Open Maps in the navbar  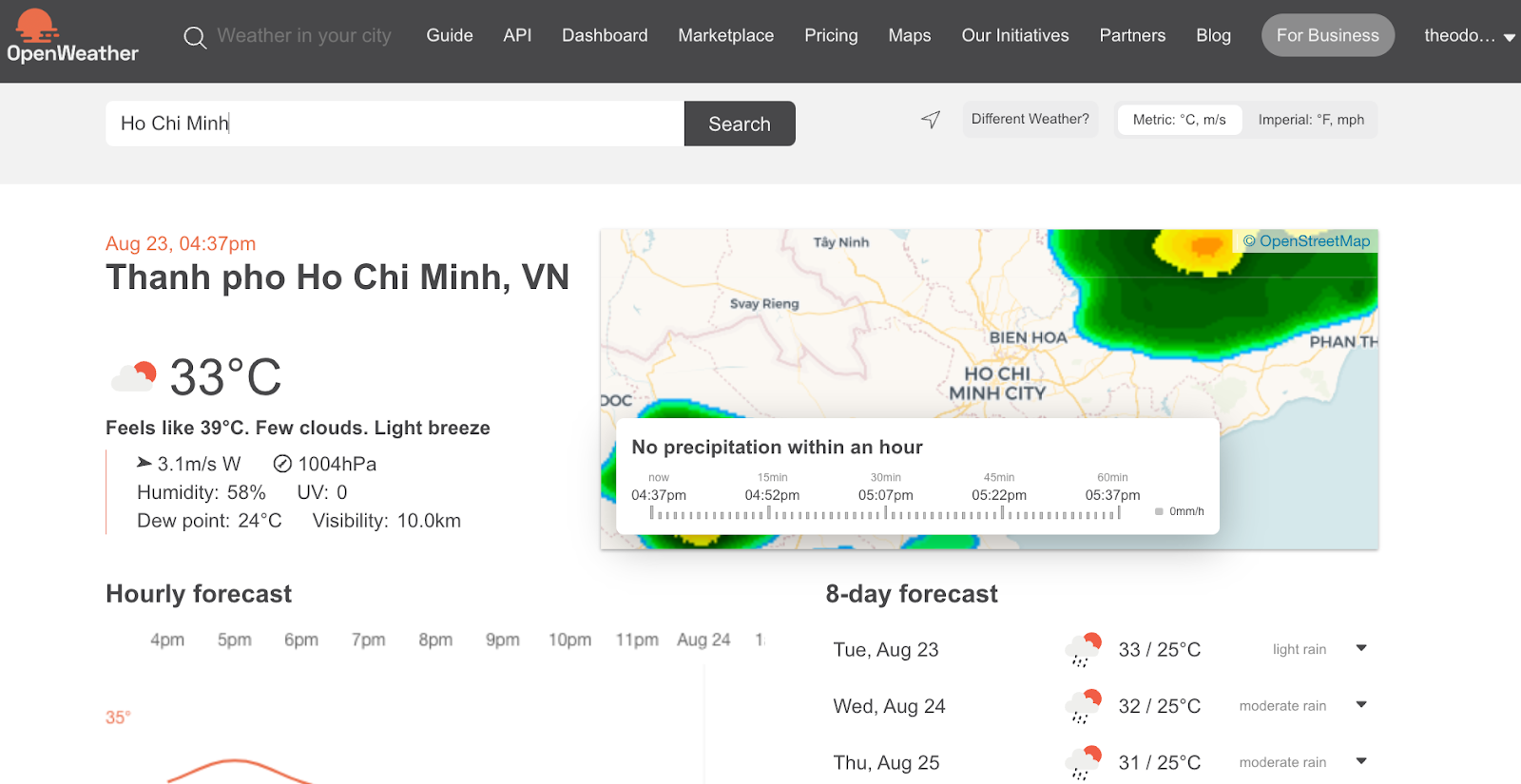[x=910, y=35]
